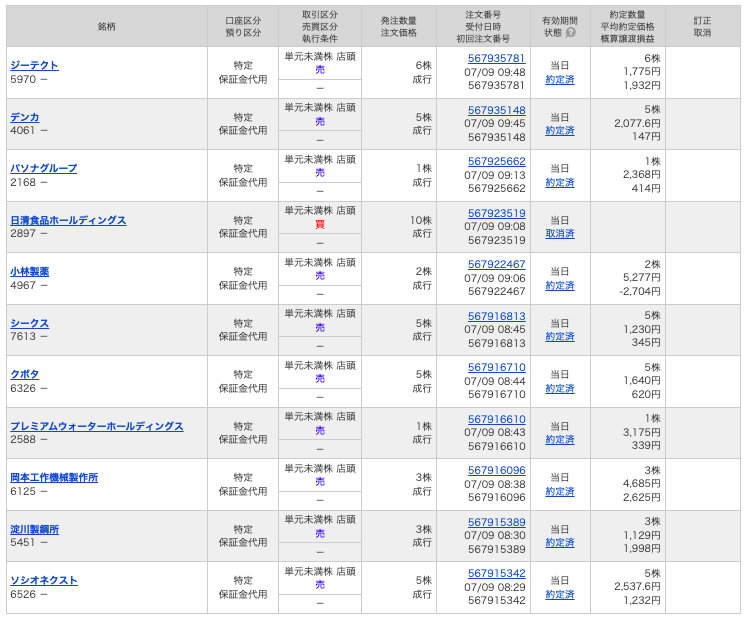Open order number 567915389
The image size is (747, 618).
click(496, 522)
